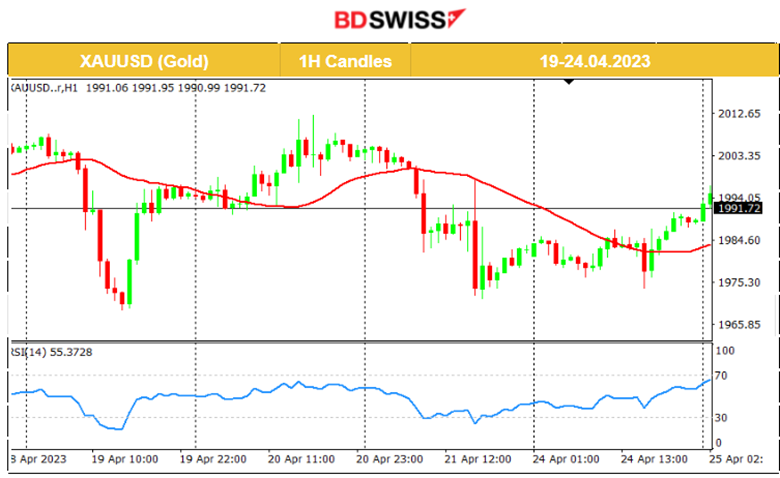Click the black chart shift marker triangle

569,81
